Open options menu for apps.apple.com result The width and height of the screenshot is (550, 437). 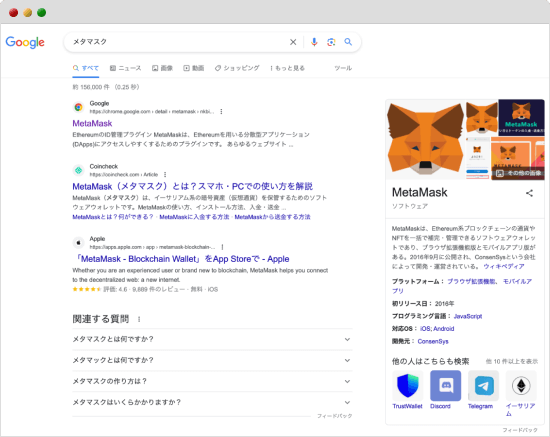tap(222, 247)
